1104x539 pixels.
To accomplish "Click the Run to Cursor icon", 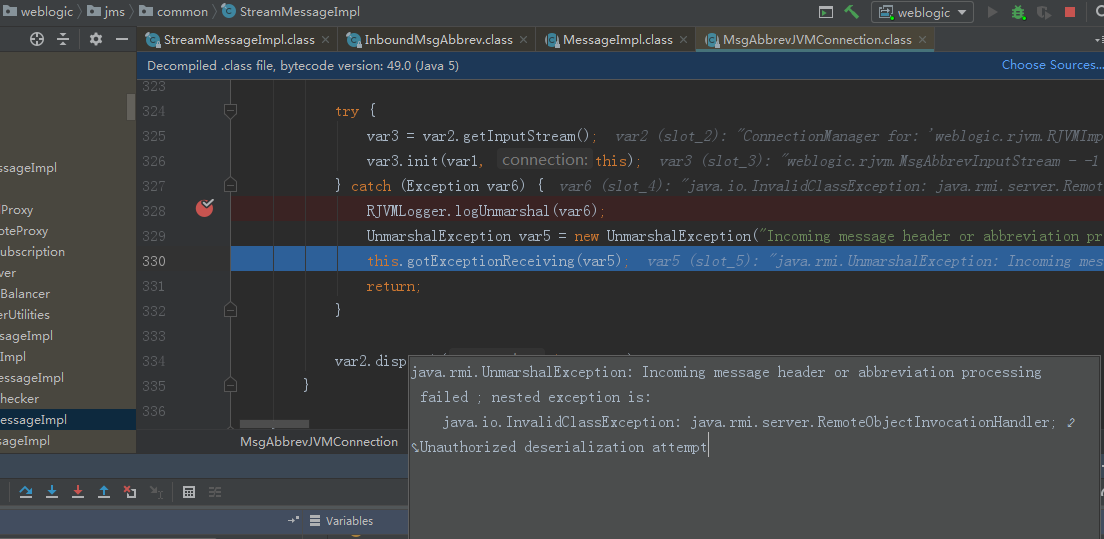I will point(156,492).
